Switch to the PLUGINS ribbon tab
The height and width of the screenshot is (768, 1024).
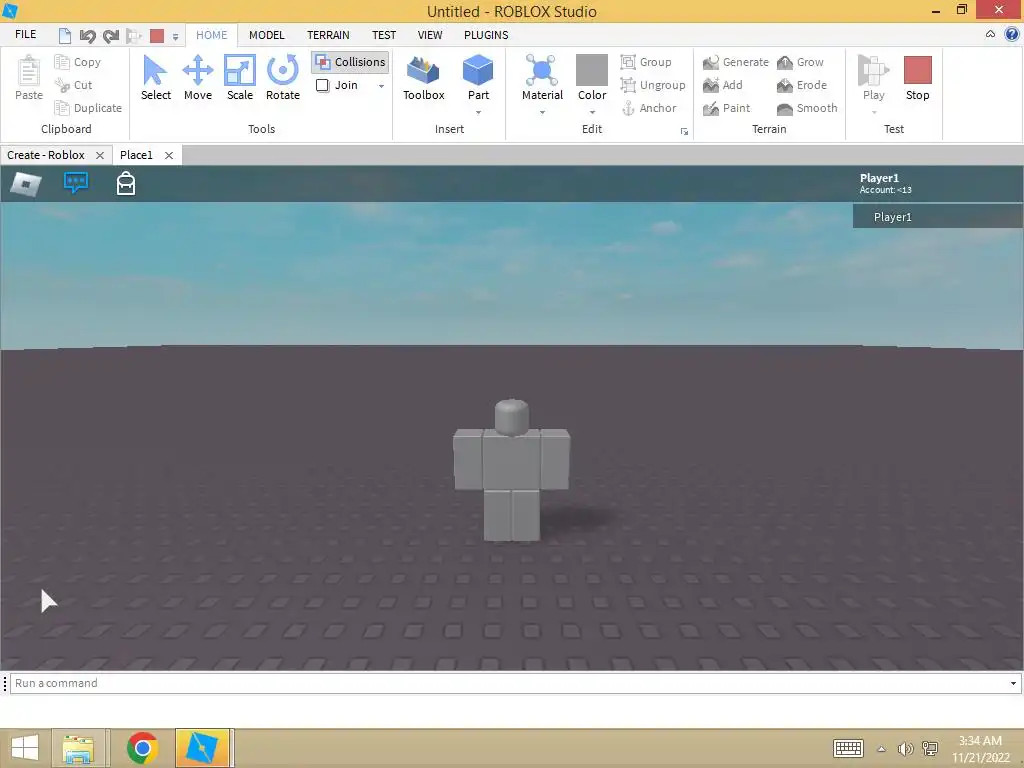pos(486,35)
